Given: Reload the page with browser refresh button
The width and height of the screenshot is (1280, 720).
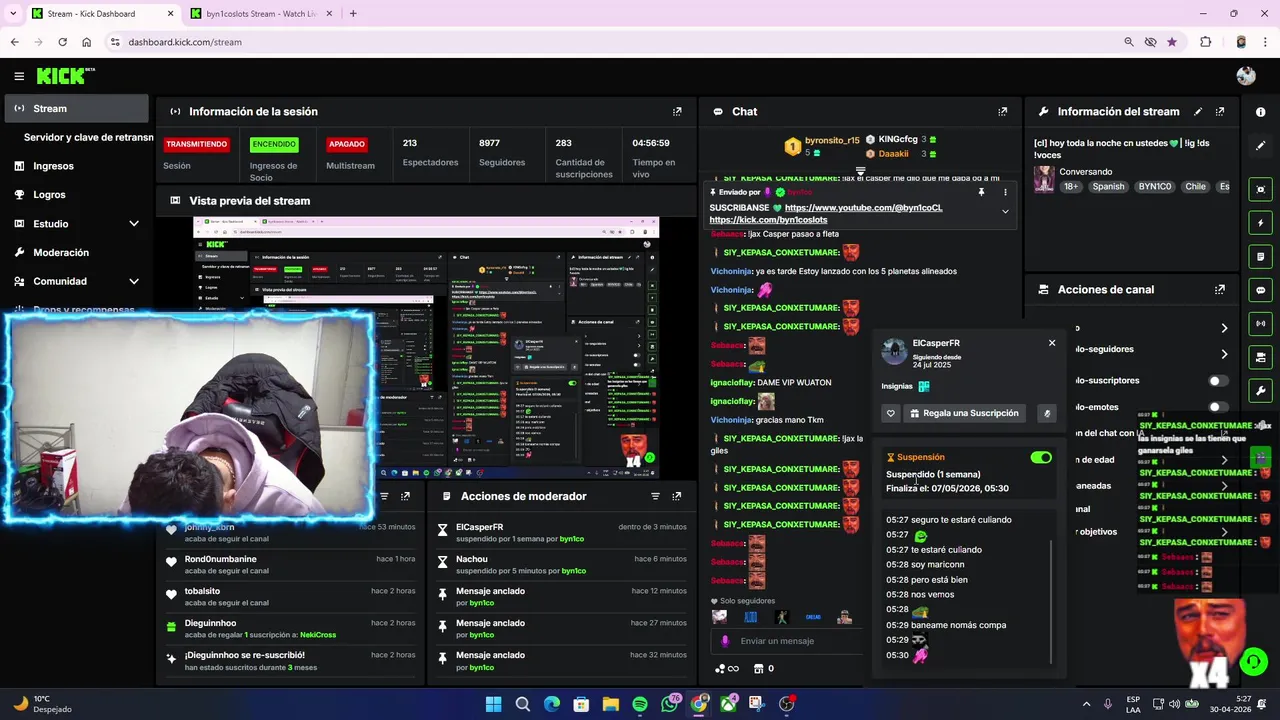Looking at the screenshot, I should coord(62,42).
